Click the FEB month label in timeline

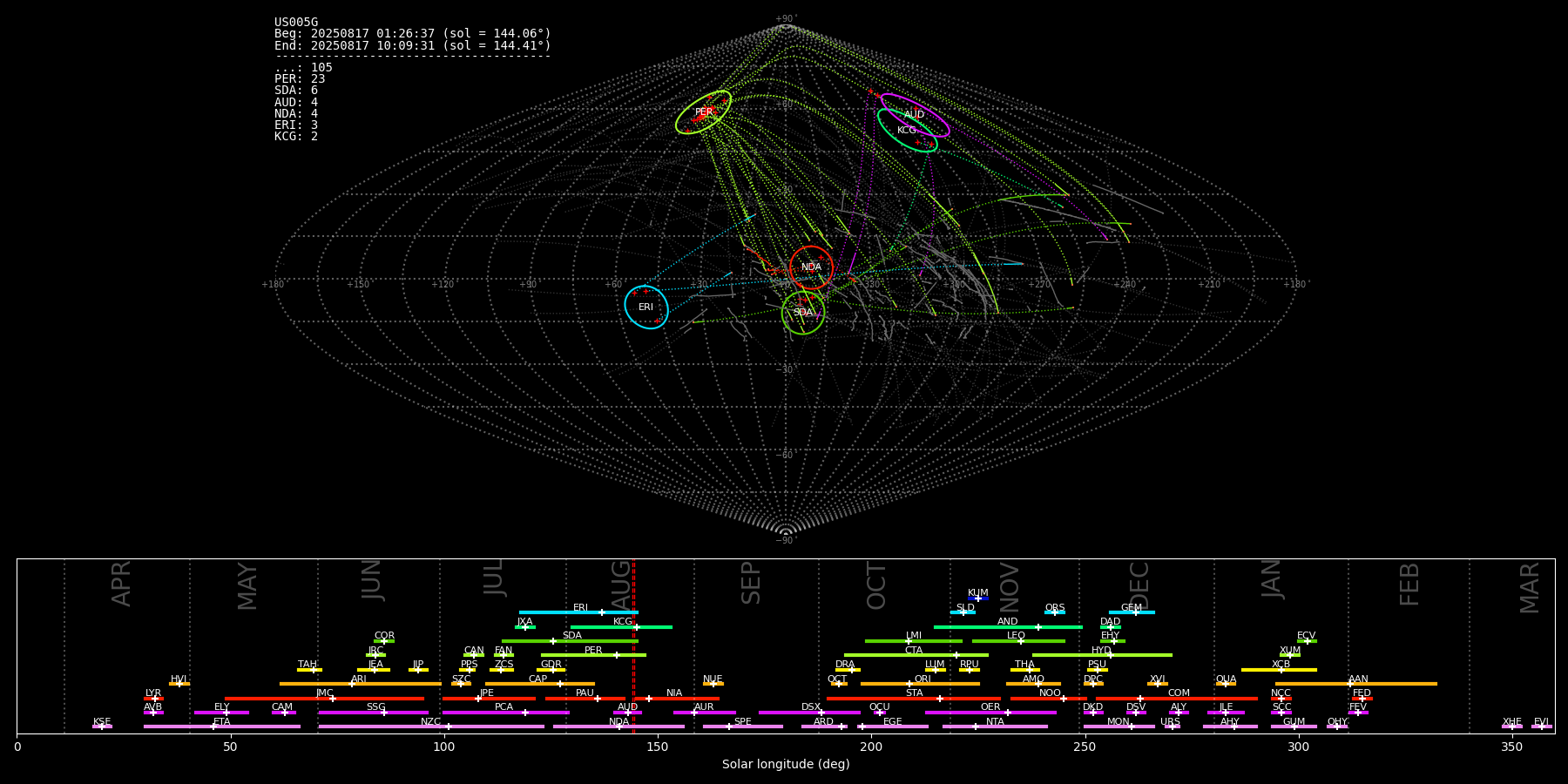pos(1409,584)
